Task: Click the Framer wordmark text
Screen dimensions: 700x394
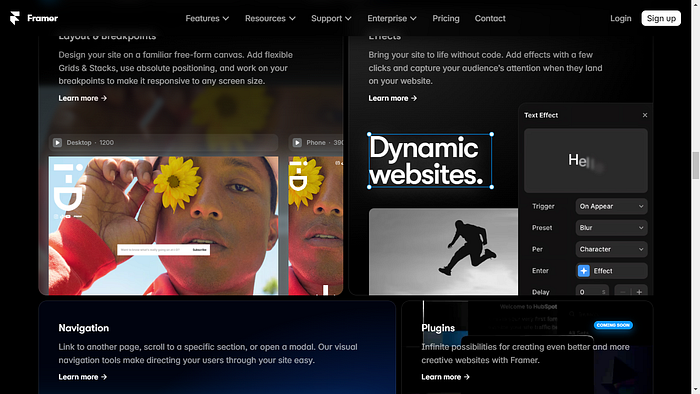Action: pos(42,18)
